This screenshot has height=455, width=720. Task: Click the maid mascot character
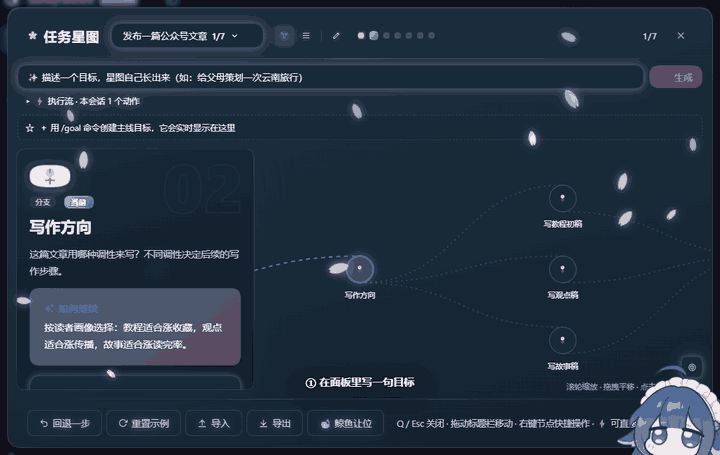[673, 413]
